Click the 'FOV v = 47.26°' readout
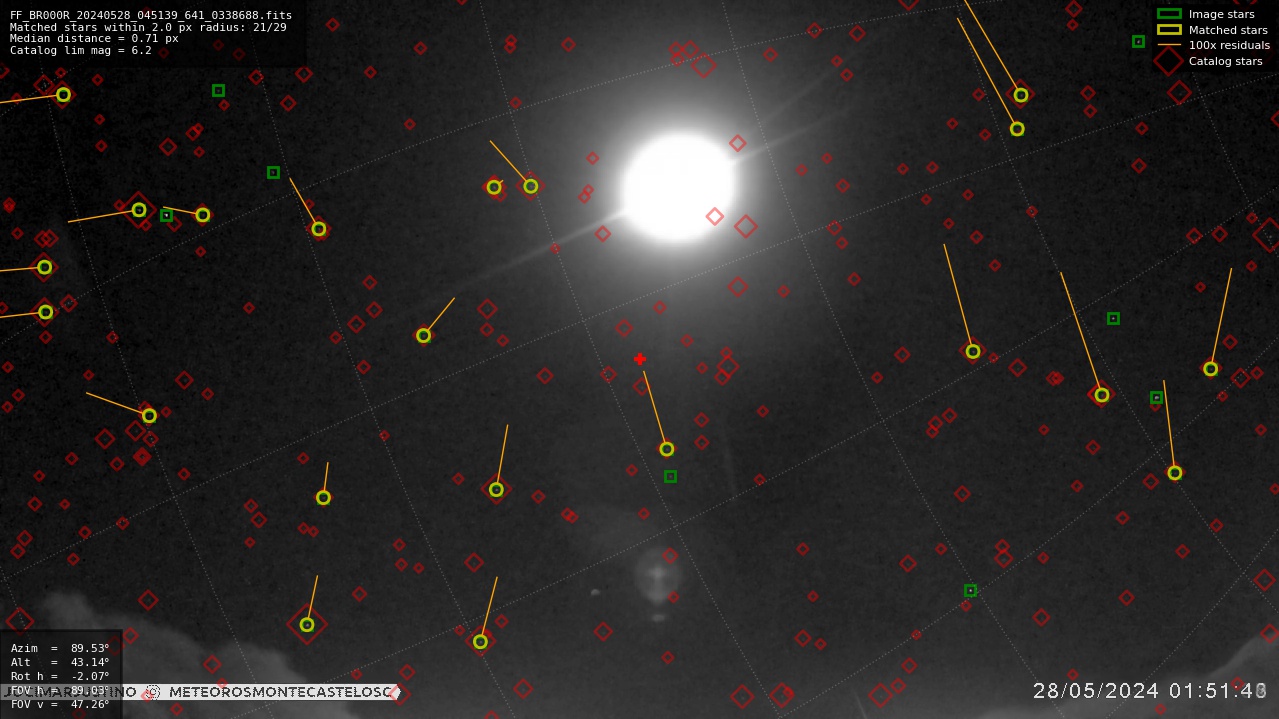The width and height of the screenshot is (1279, 719). tap(60, 704)
